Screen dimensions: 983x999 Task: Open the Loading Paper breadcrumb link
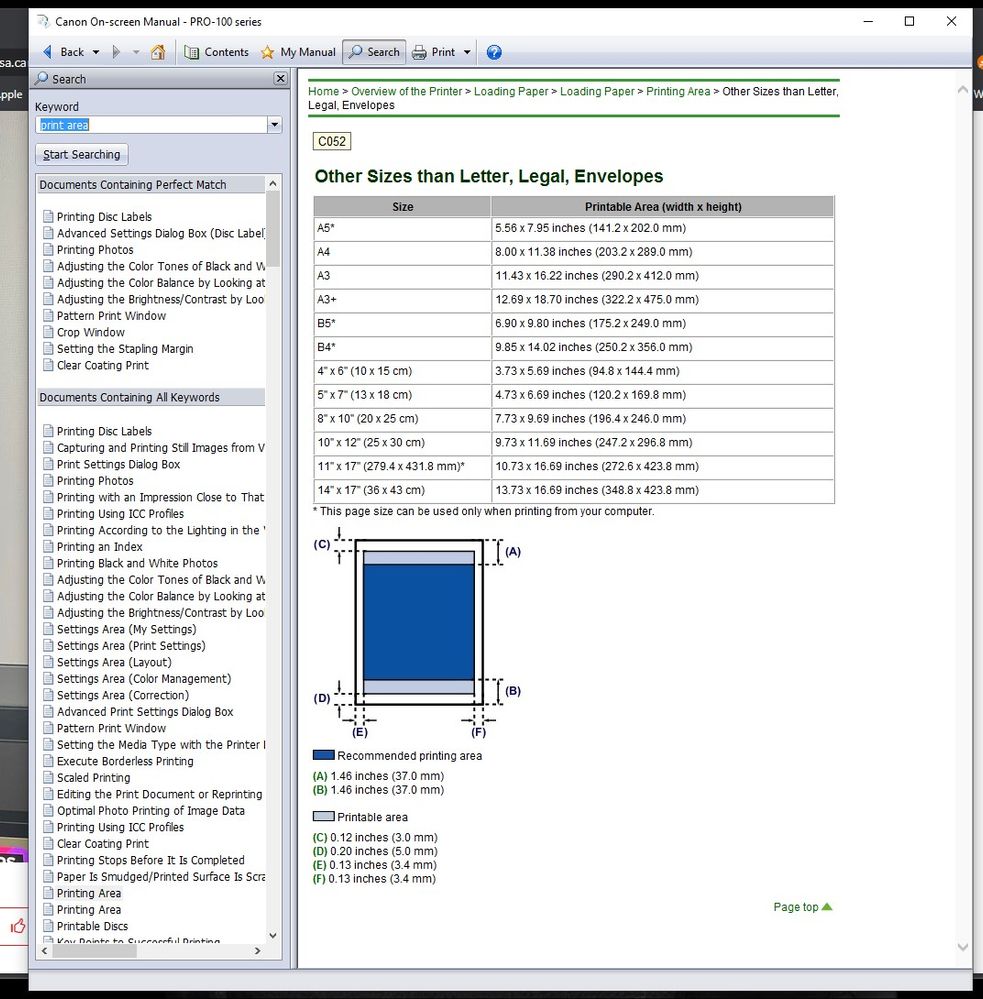tap(511, 91)
